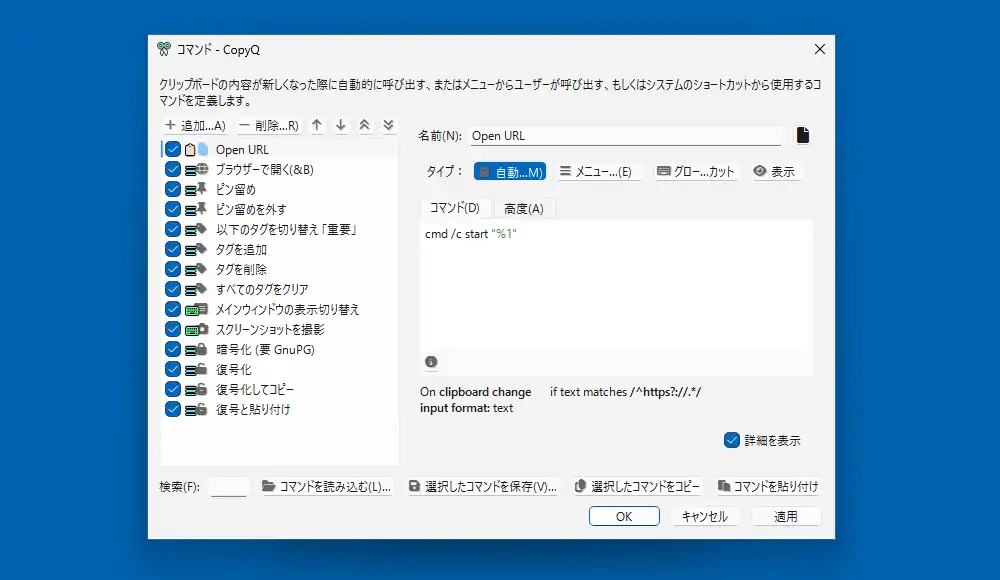The width and height of the screenshot is (1000, 580).
Task: Click the 追加 (add) command button
Action: [x=195, y=125]
